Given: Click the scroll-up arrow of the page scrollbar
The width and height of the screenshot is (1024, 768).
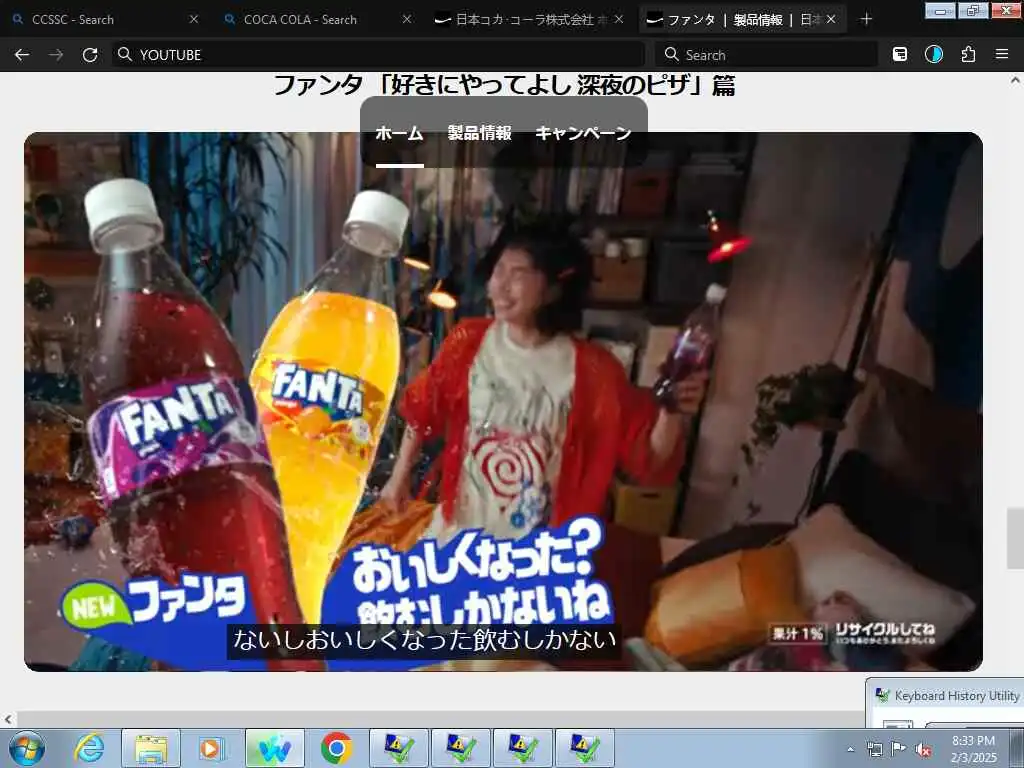Looking at the screenshot, I should tap(1015, 80).
